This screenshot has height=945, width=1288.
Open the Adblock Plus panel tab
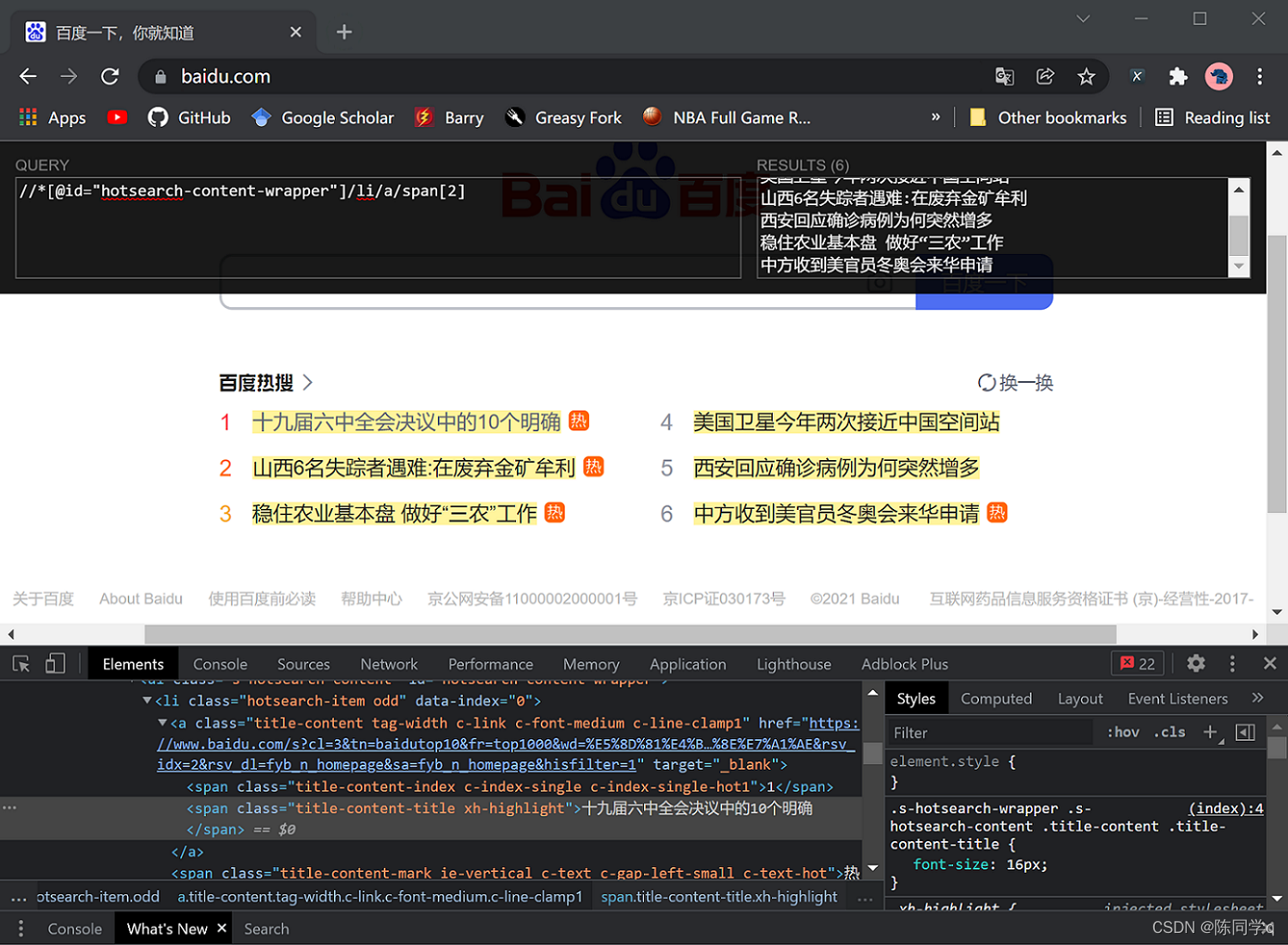904,663
